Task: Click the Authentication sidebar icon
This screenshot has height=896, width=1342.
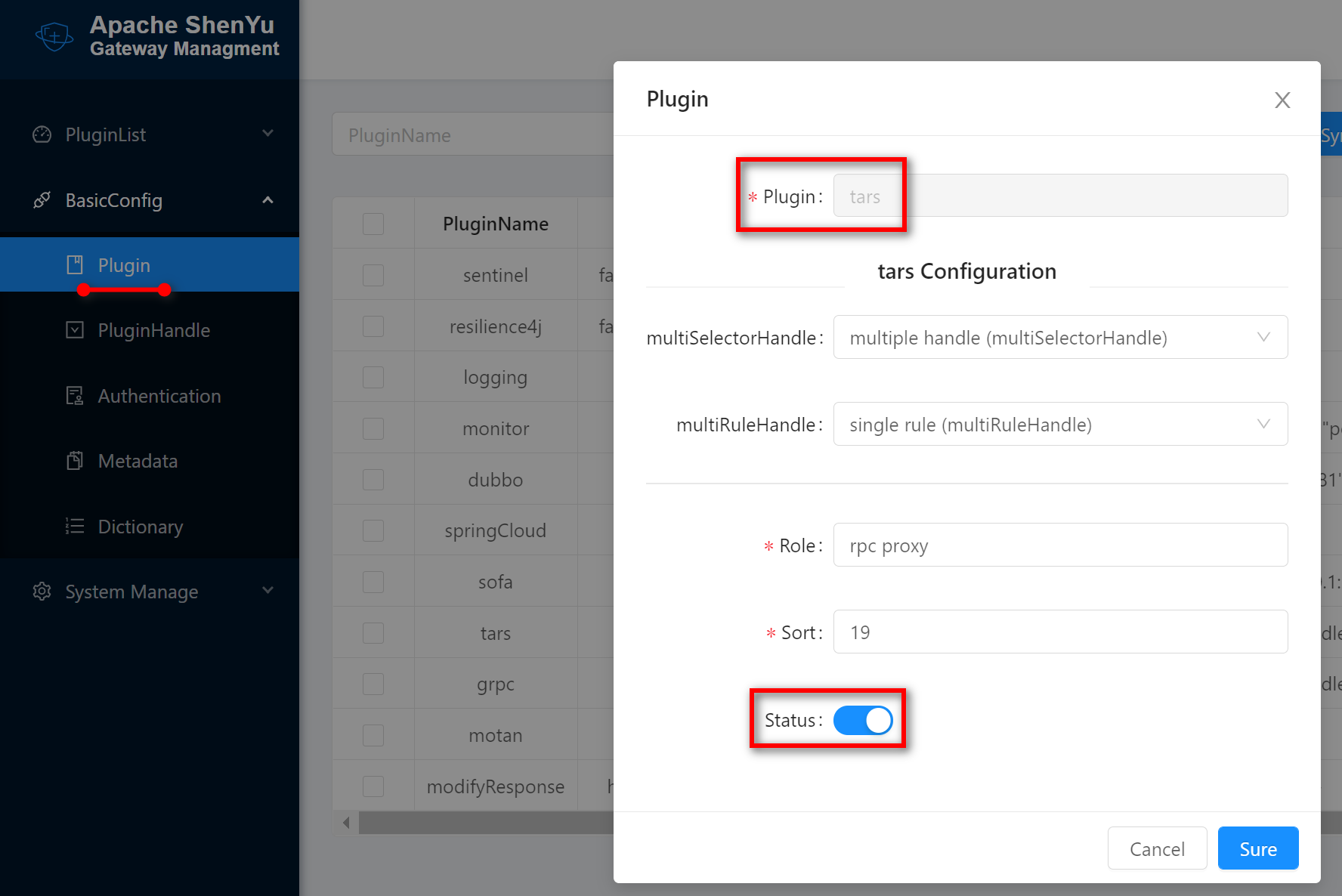Action: pos(75,396)
